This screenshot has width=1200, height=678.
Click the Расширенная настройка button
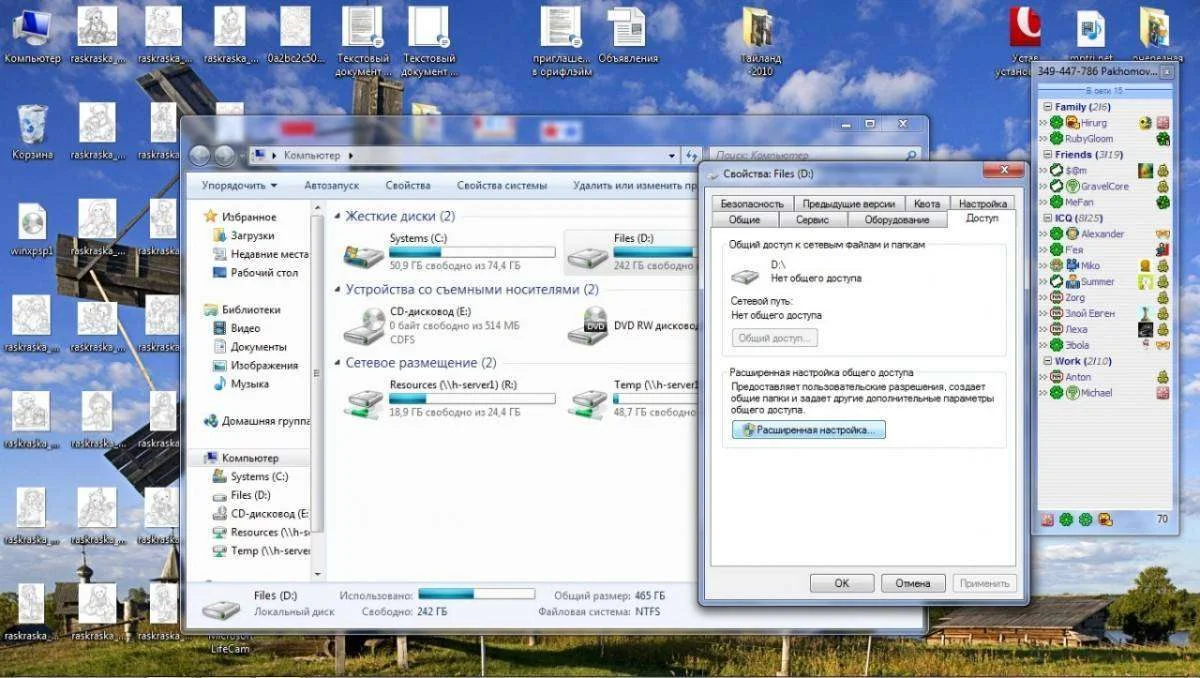[x=809, y=429]
